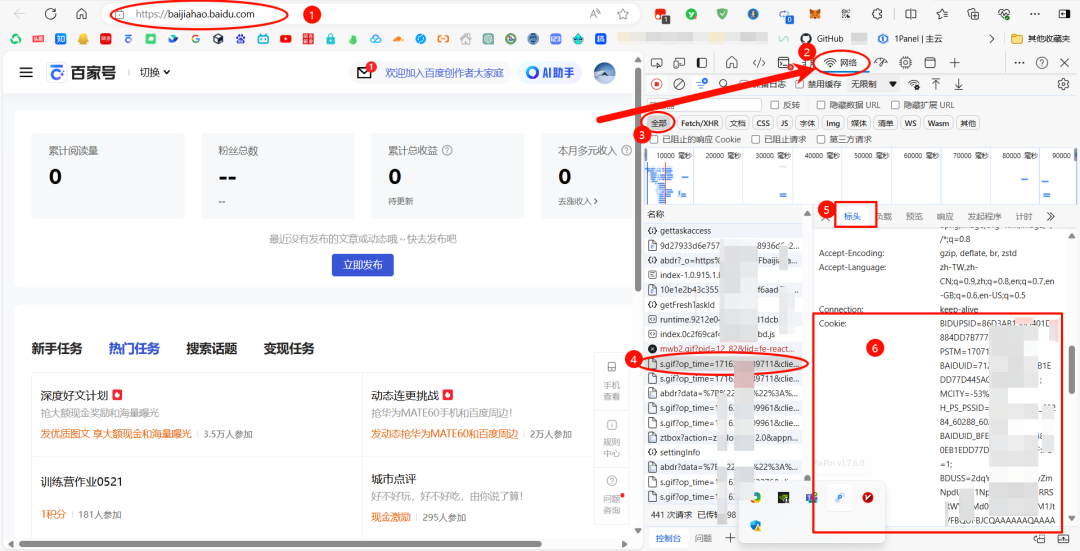Viewport: 1080px width, 551px height.
Task: Open the 其他收藏夹 bookmarks folder
Action: 1040,39
